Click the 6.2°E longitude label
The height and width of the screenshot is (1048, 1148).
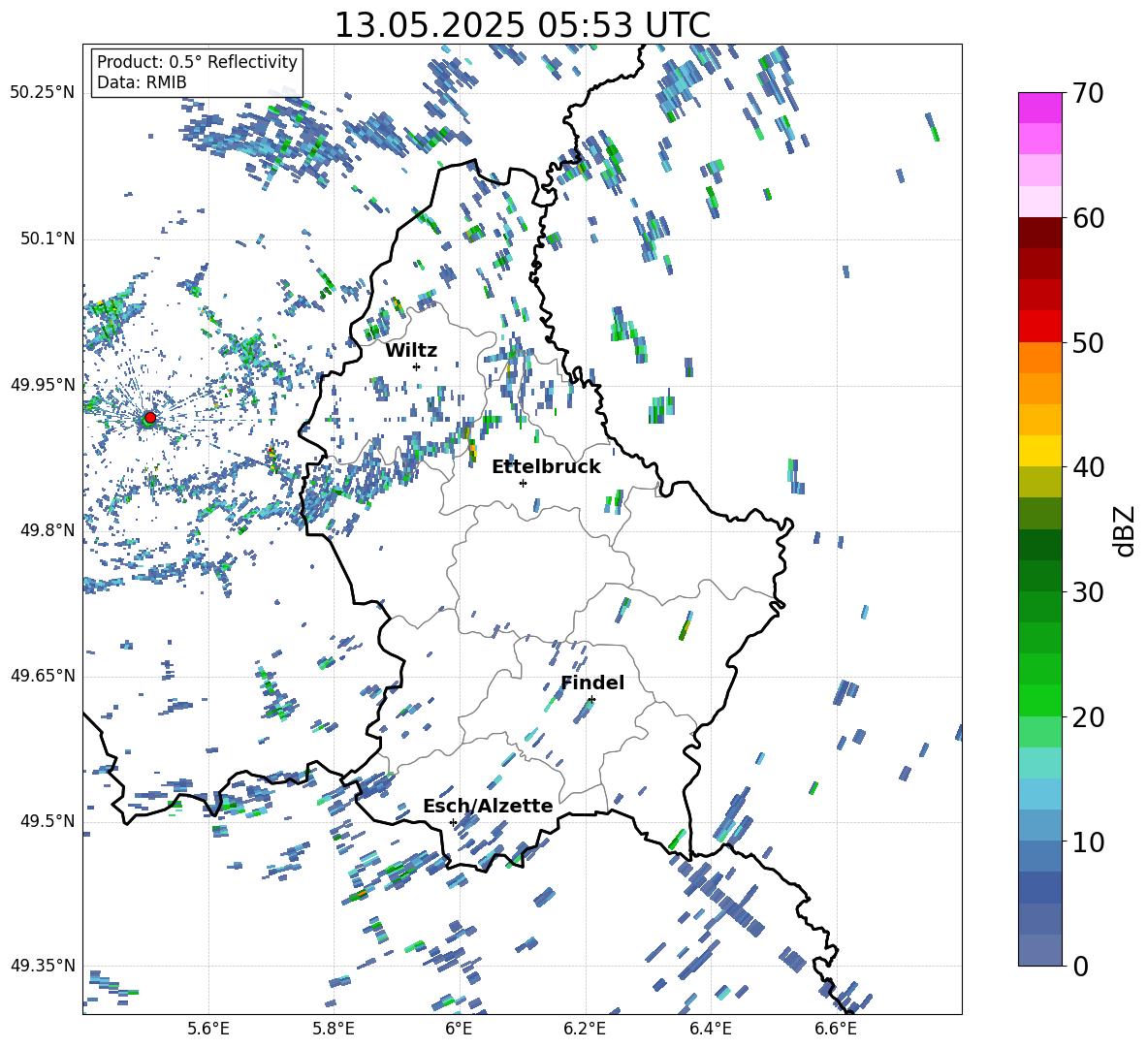click(585, 1029)
